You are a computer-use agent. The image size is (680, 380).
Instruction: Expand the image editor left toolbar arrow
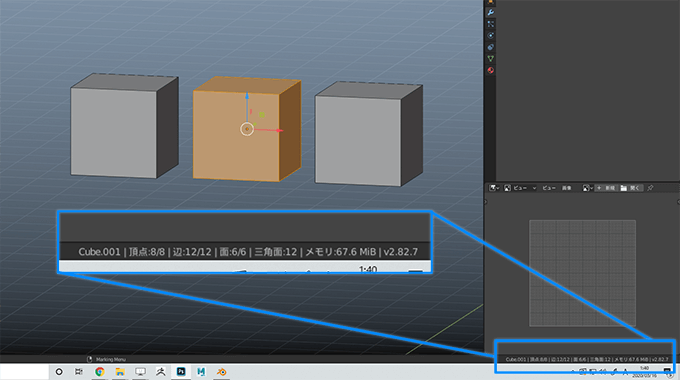[x=486, y=202]
